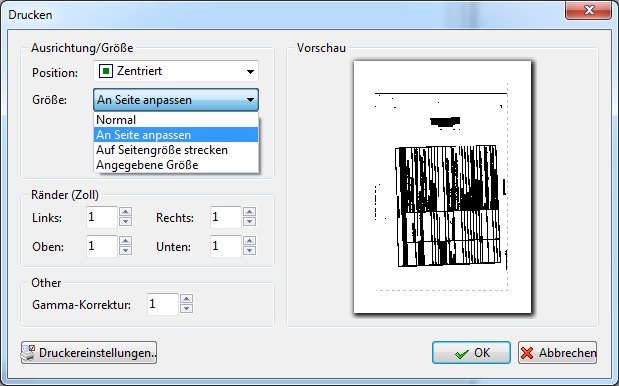Screen dimensions: 619x386
Task: Click the page preview thumbnail
Action: [x=443, y=187]
